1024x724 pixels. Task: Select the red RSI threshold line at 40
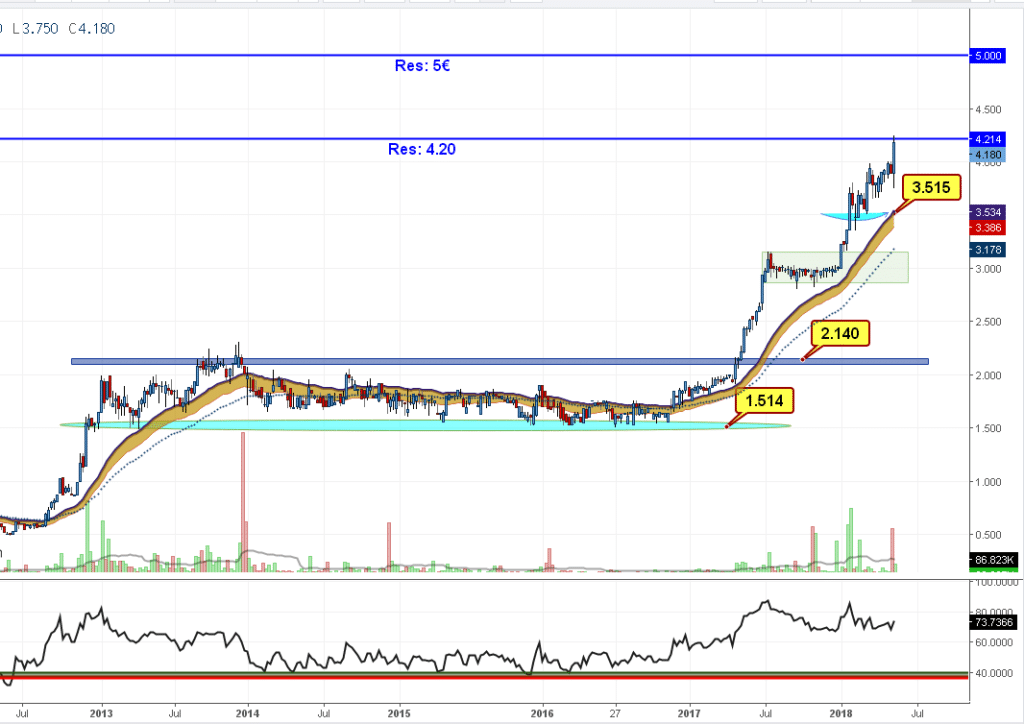[x=483, y=677]
